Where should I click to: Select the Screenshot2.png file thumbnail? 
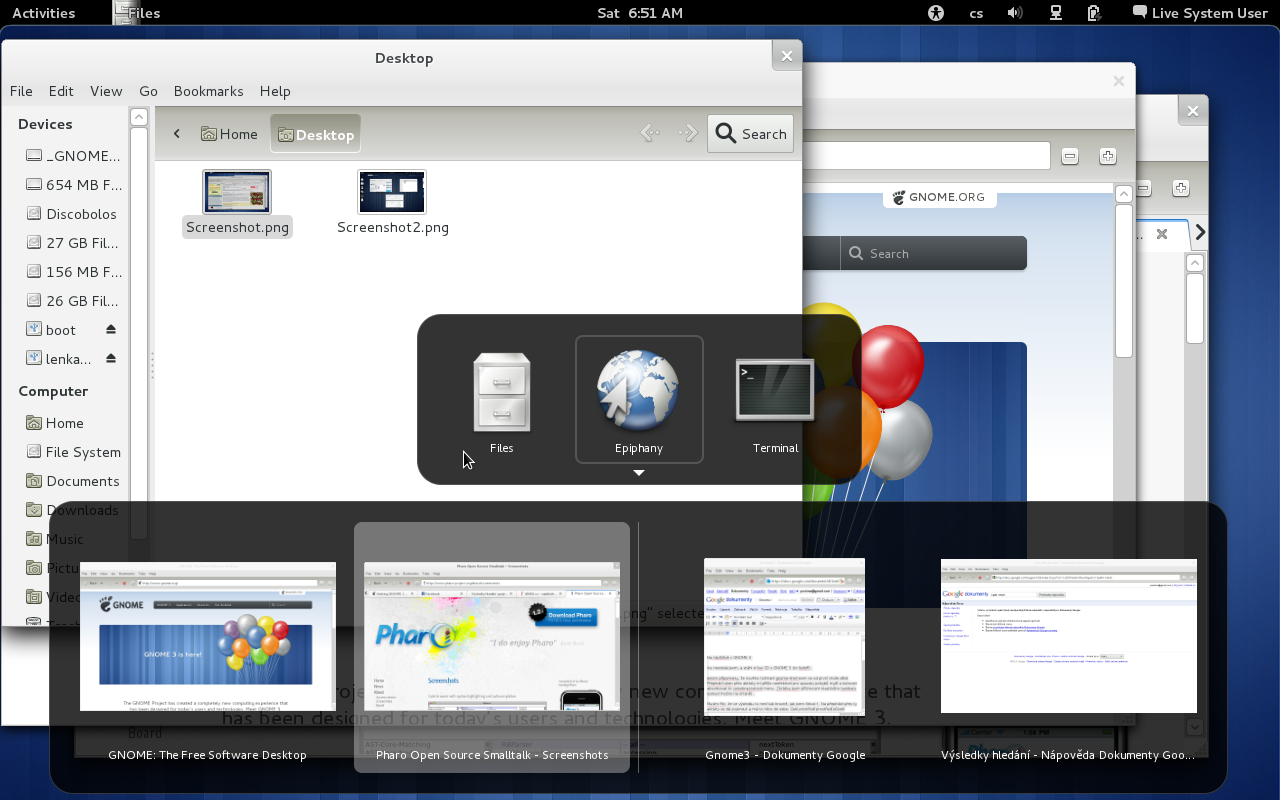pyautogui.click(x=392, y=191)
